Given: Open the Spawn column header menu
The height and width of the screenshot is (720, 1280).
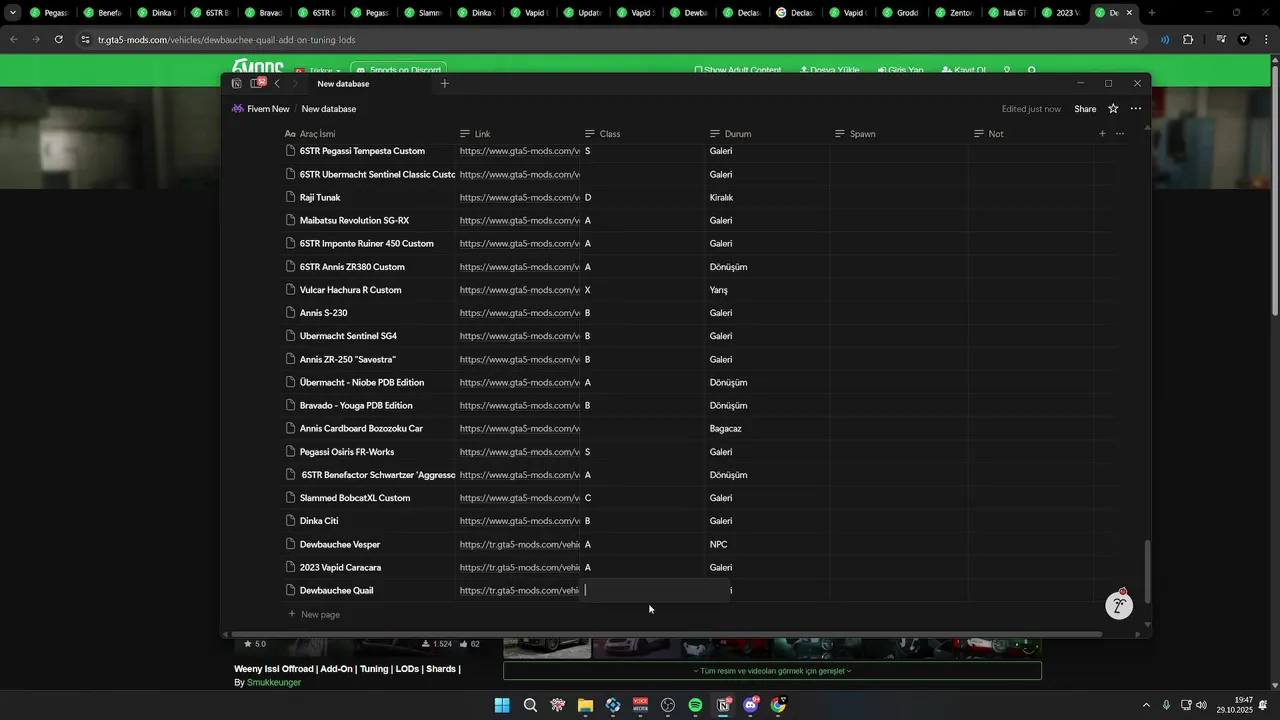Looking at the screenshot, I should tap(855, 134).
